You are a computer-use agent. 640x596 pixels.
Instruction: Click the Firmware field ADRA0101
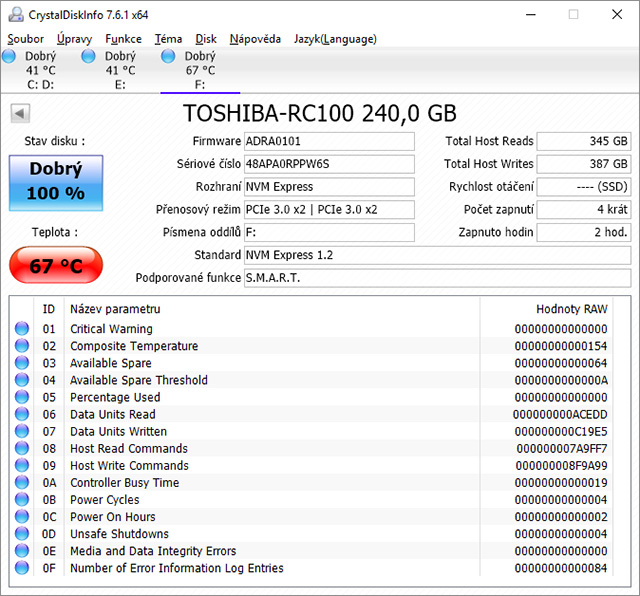tap(329, 142)
